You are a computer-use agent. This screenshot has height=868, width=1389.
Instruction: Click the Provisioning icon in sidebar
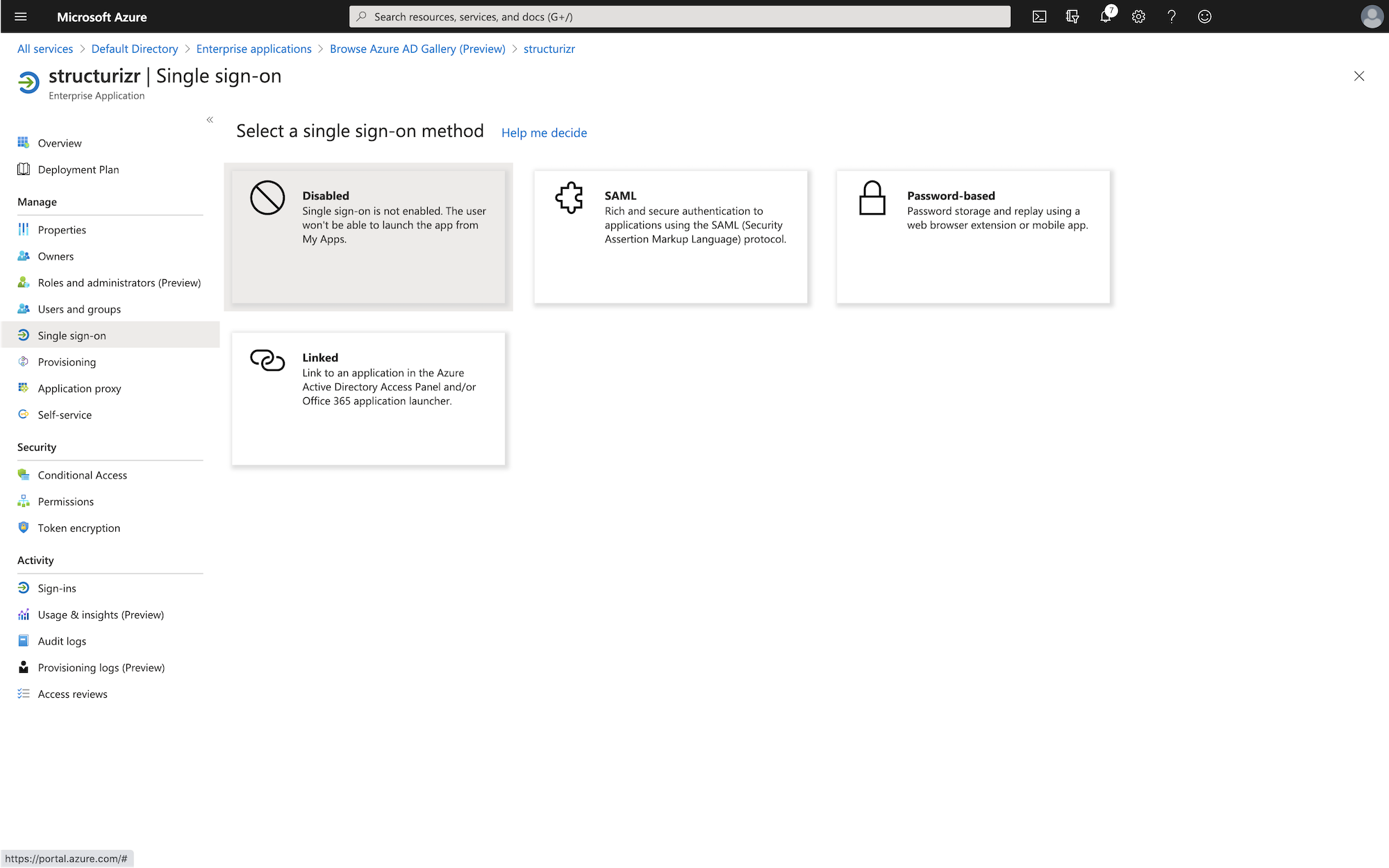click(x=24, y=361)
